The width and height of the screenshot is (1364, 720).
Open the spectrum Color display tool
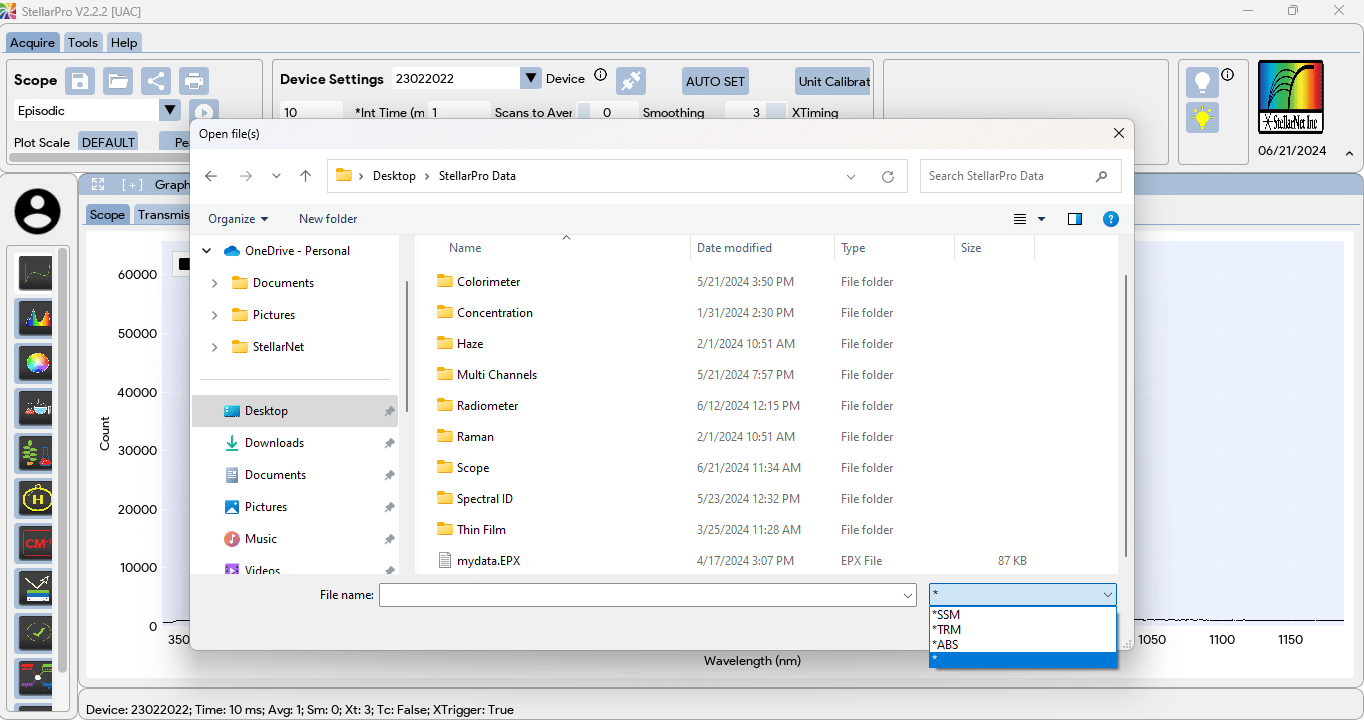pos(34,318)
